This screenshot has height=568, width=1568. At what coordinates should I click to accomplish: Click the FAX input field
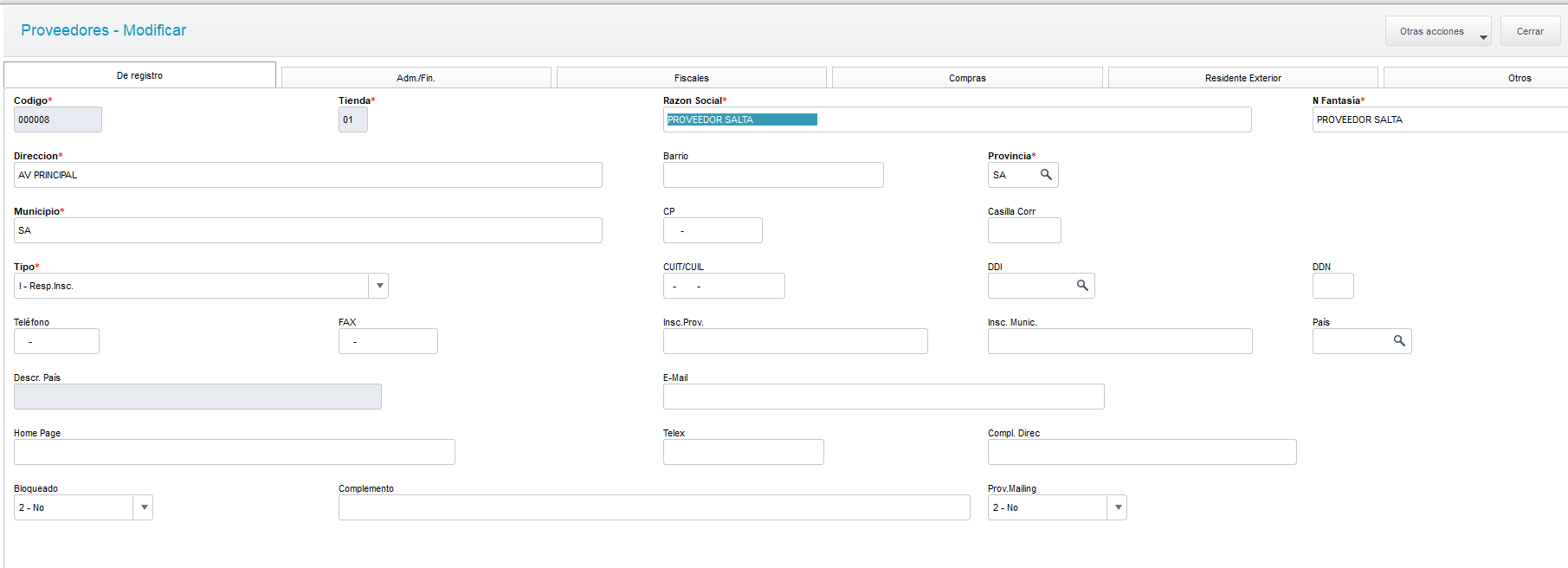tap(388, 341)
